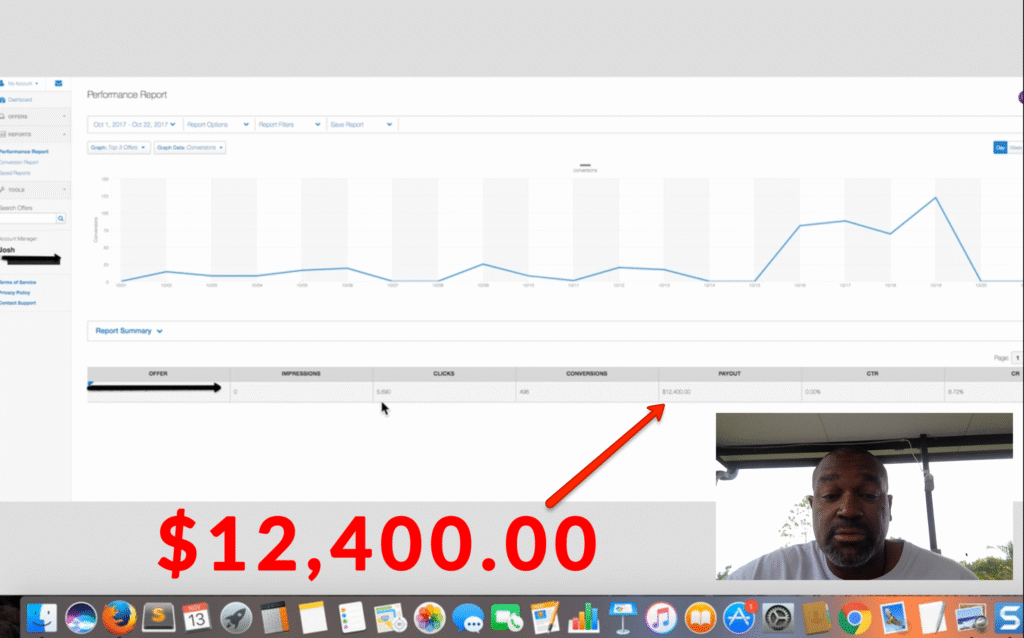Image resolution: width=1024 pixels, height=638 pixels.
Task: Open Keynote from the dock
Action: click(x=622, y=618)
